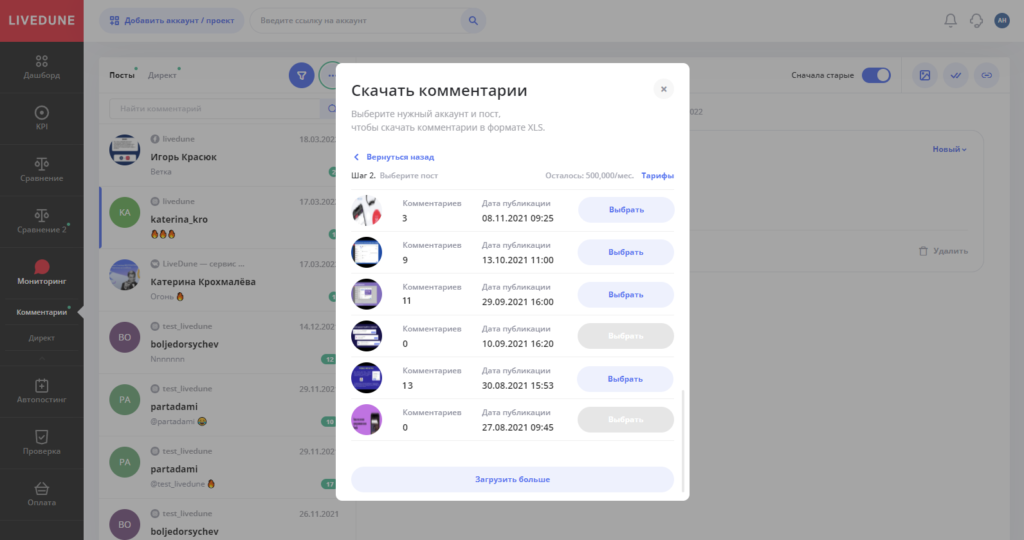Switch to the Директ tab
This screenshot has height=540, width=1024.
pyautogui.click(x=162, y=75)
